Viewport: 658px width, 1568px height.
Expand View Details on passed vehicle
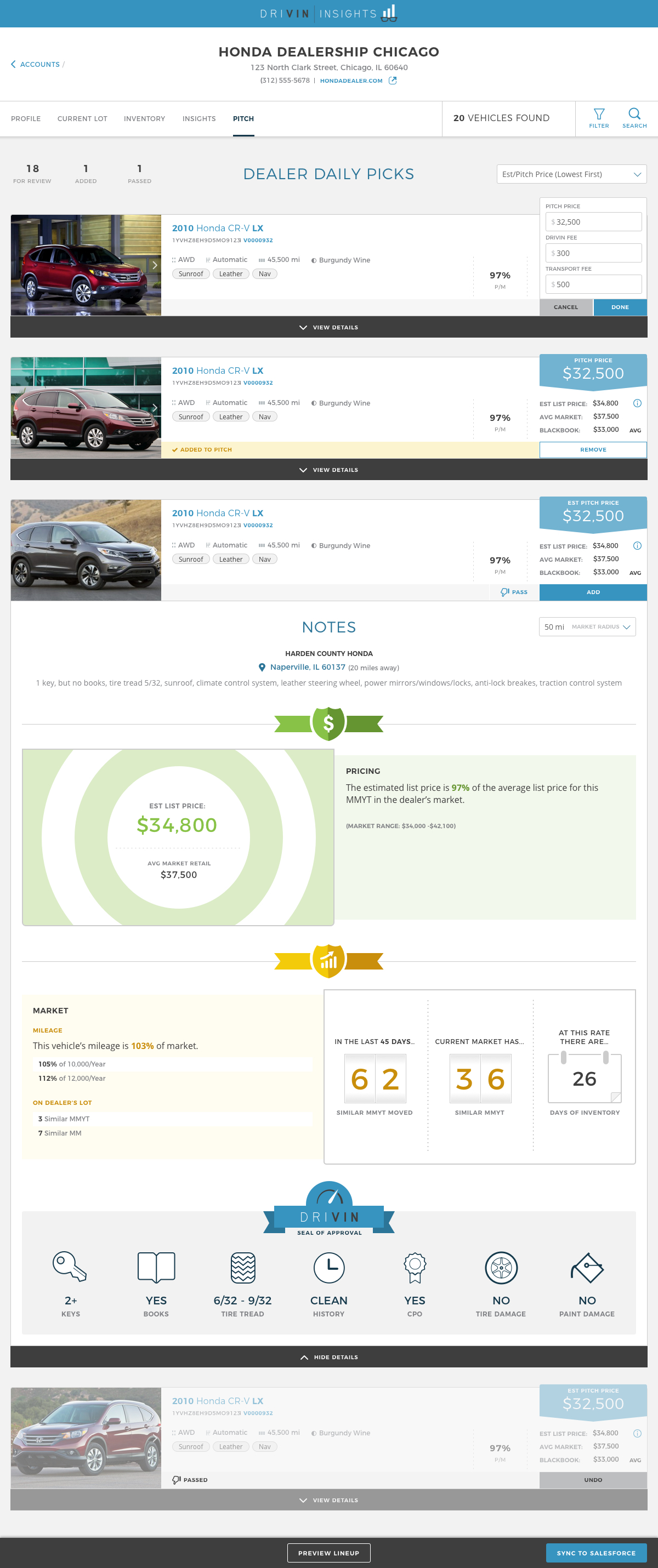click(x=329, y=1500)
